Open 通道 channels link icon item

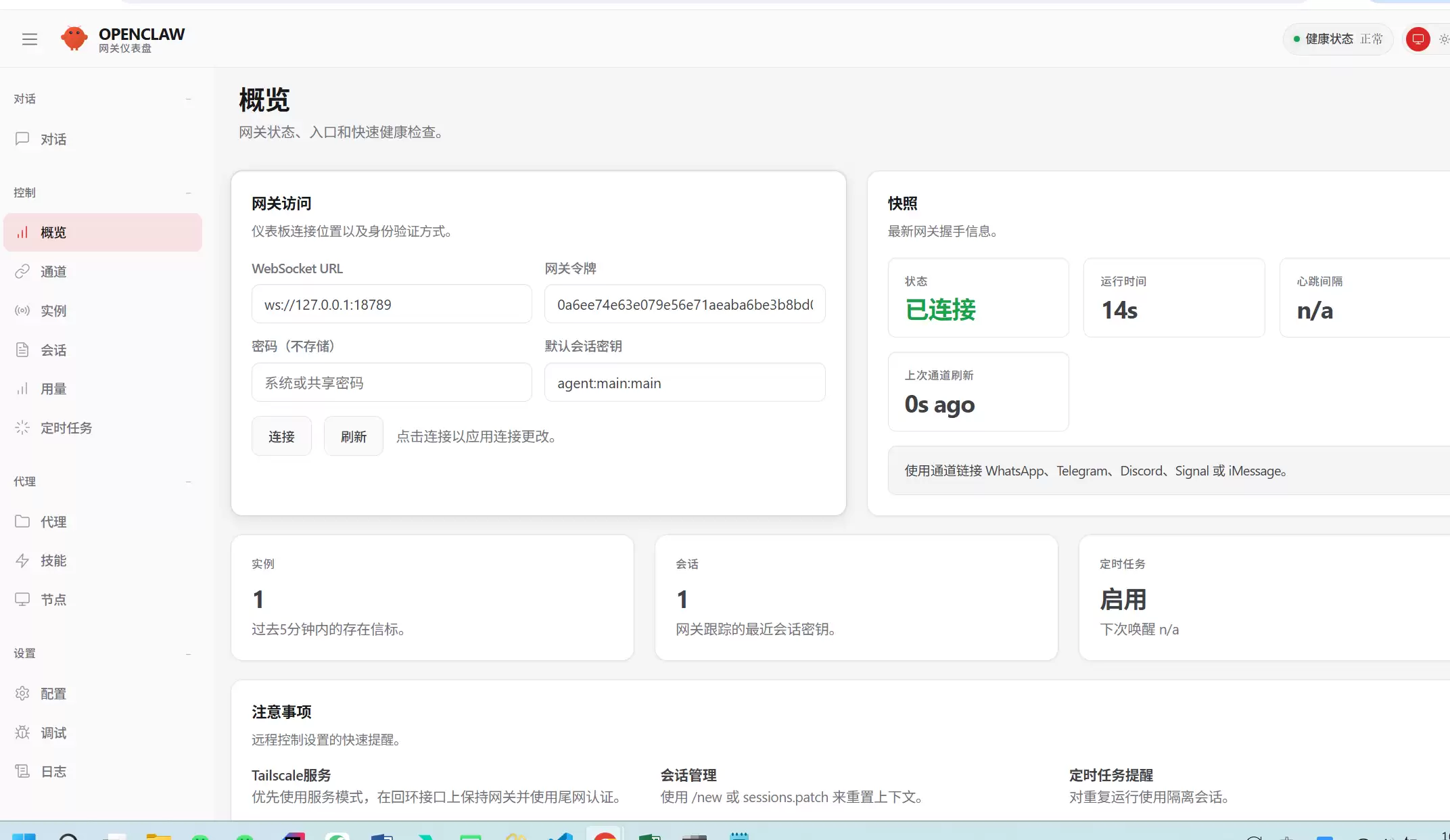53,272
